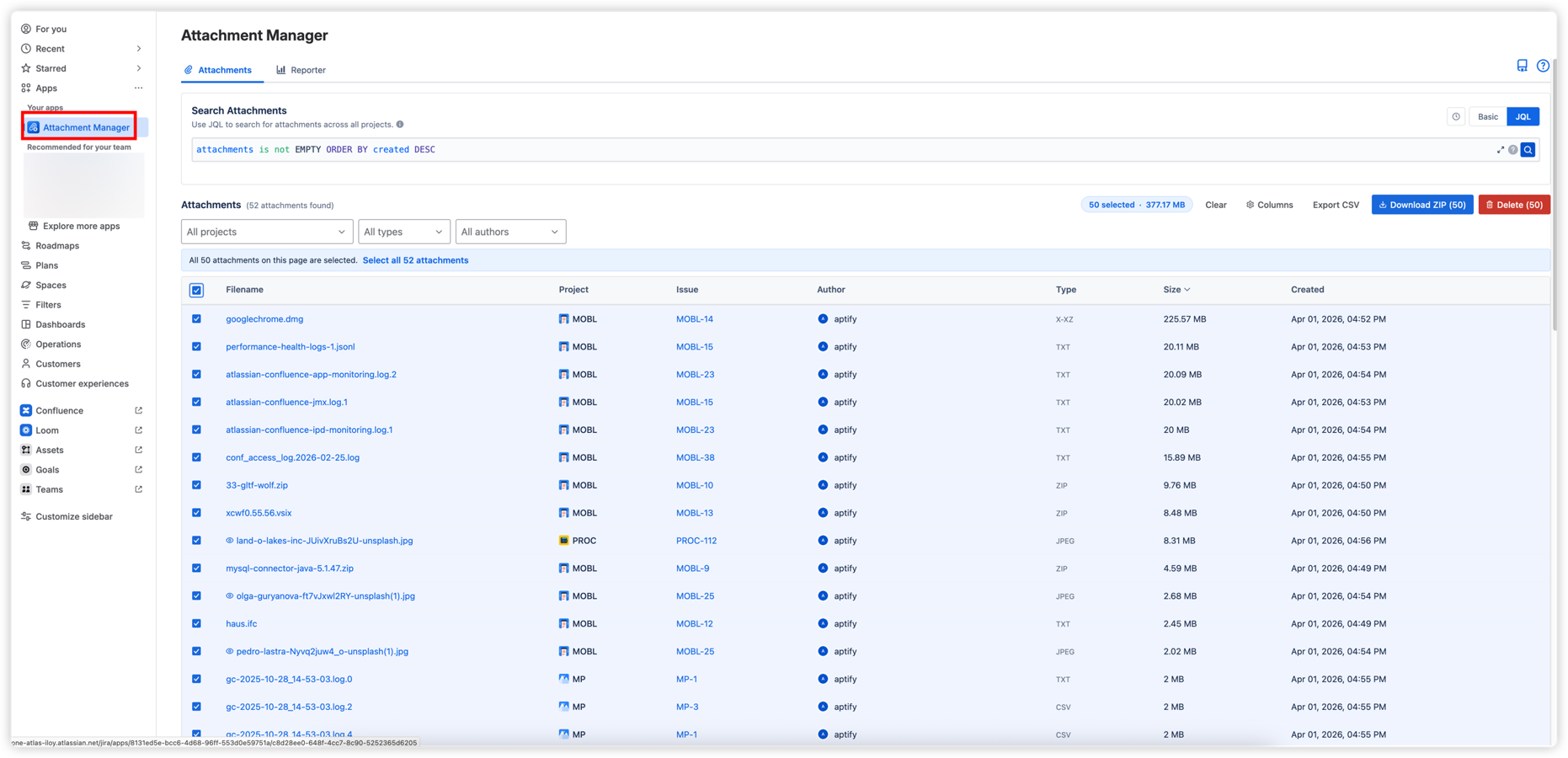Image resolution: width=1568 pixels, height=758 pixels.
Task: Open the All projects dropdown
Action: (x=266, y=232)
